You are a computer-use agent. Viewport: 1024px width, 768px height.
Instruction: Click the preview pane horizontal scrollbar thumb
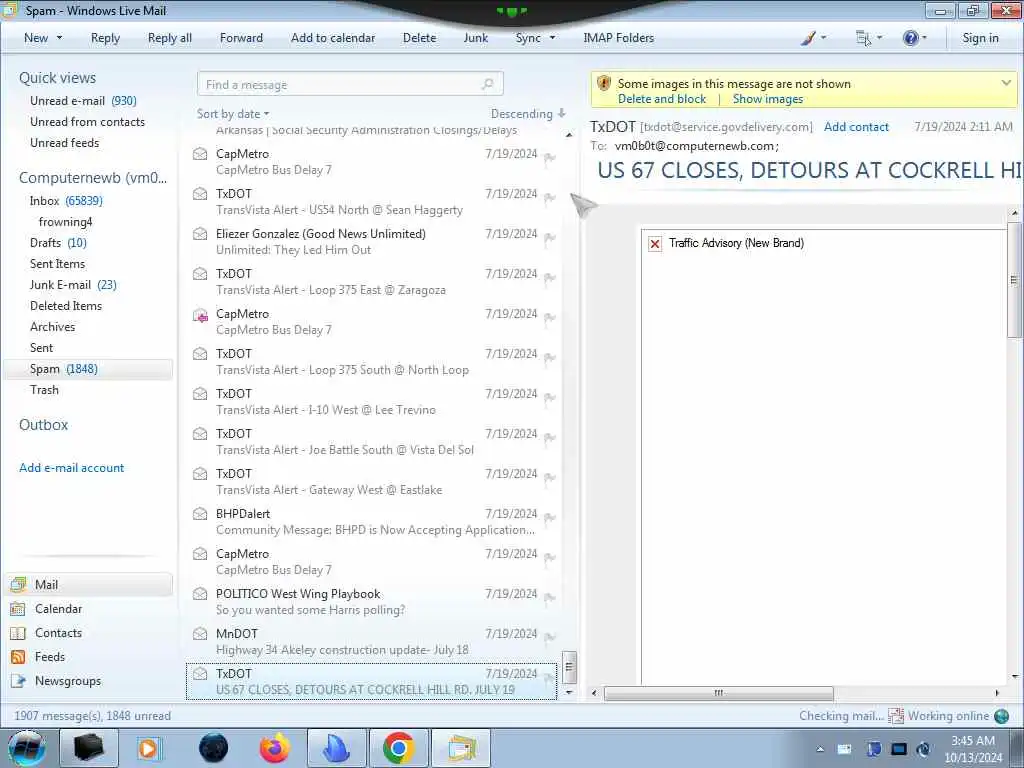click(718, 693)
